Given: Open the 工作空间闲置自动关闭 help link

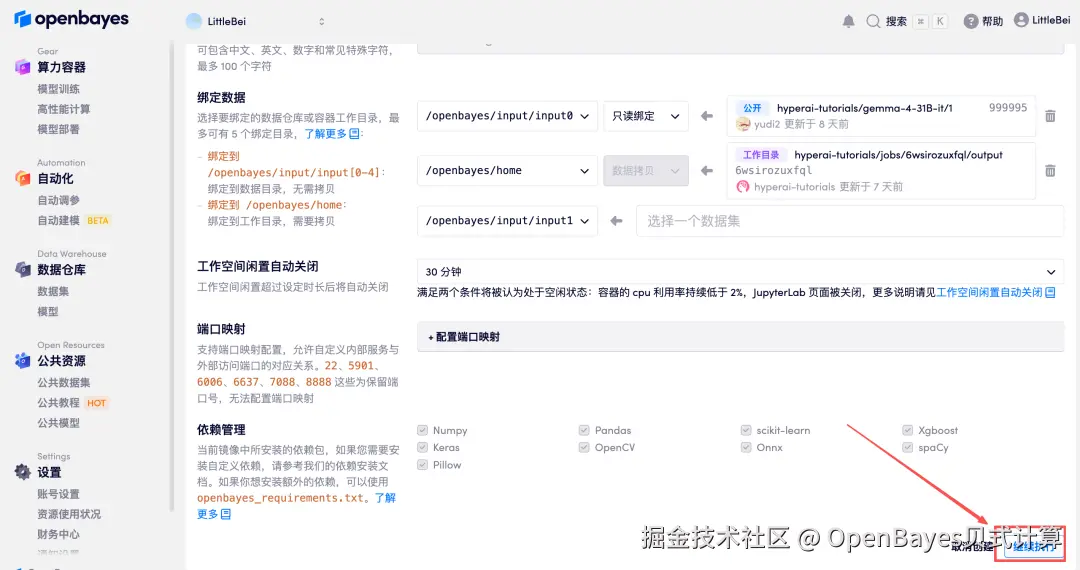Looking at the screenshot, I should [x=996, y=292].
